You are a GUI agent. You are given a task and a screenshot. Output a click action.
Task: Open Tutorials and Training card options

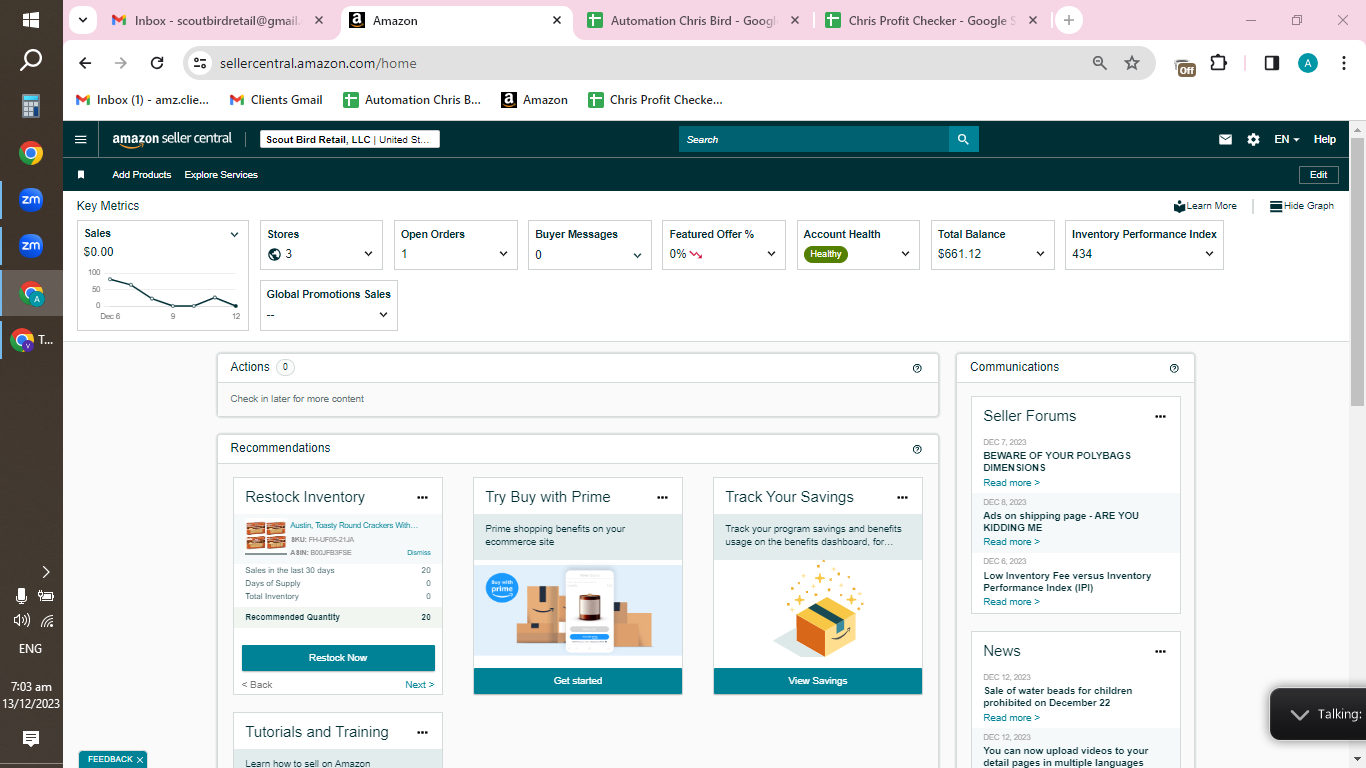pos(422,732)
